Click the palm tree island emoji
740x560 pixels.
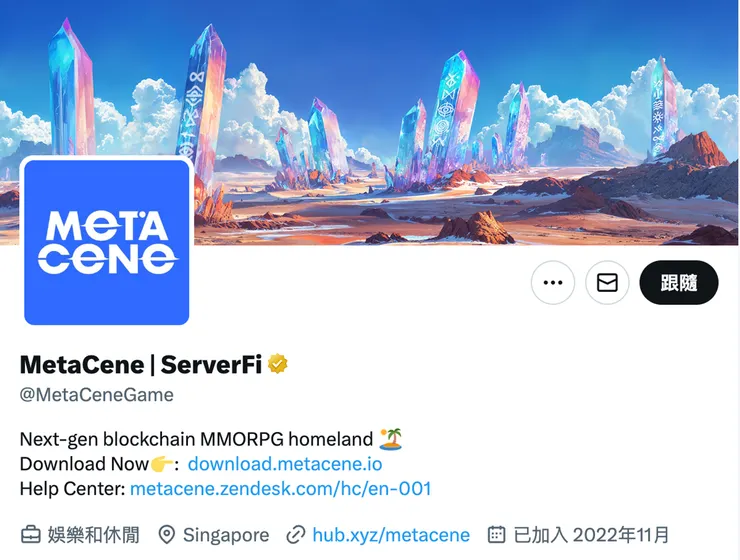[391, 439]
